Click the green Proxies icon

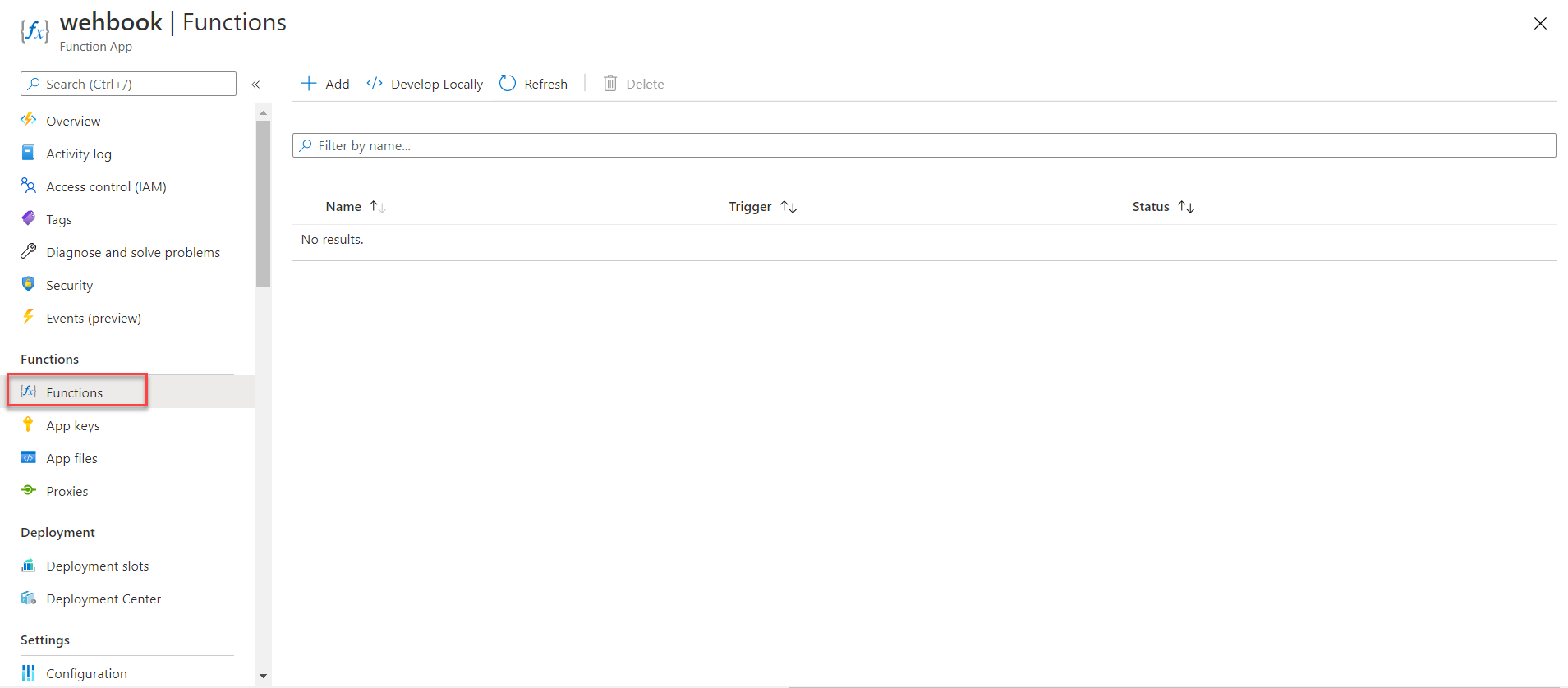pos(29,490)
